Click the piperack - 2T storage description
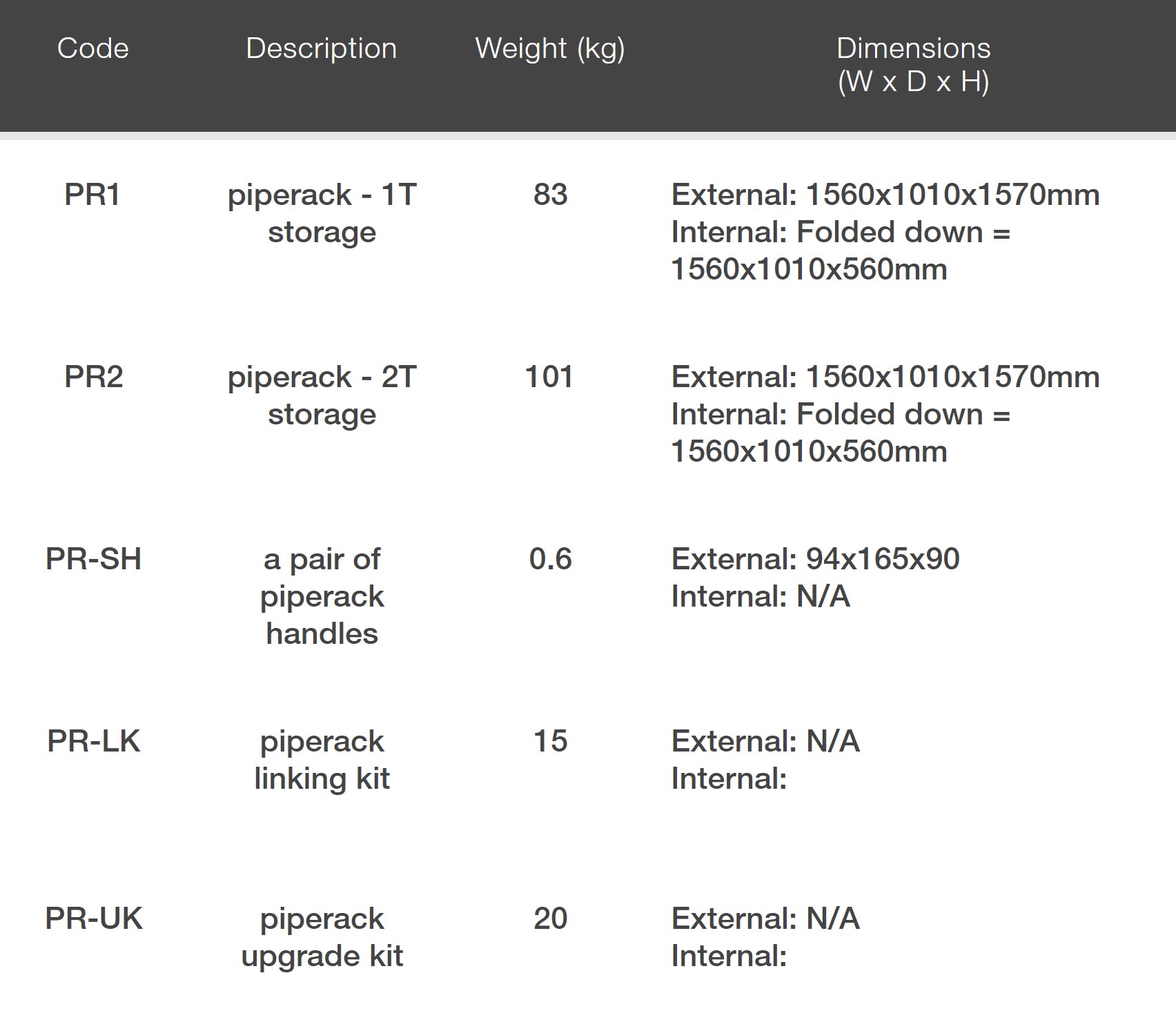Screen dimensions: 1176x1031 point(322,395)
